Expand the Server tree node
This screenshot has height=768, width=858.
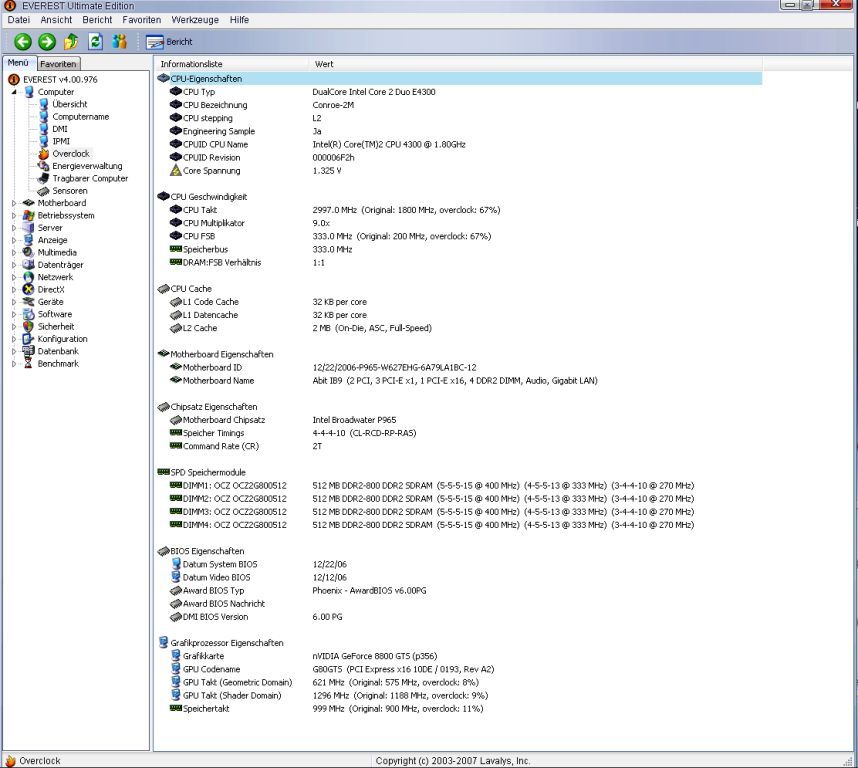click(x=14, y=228)
